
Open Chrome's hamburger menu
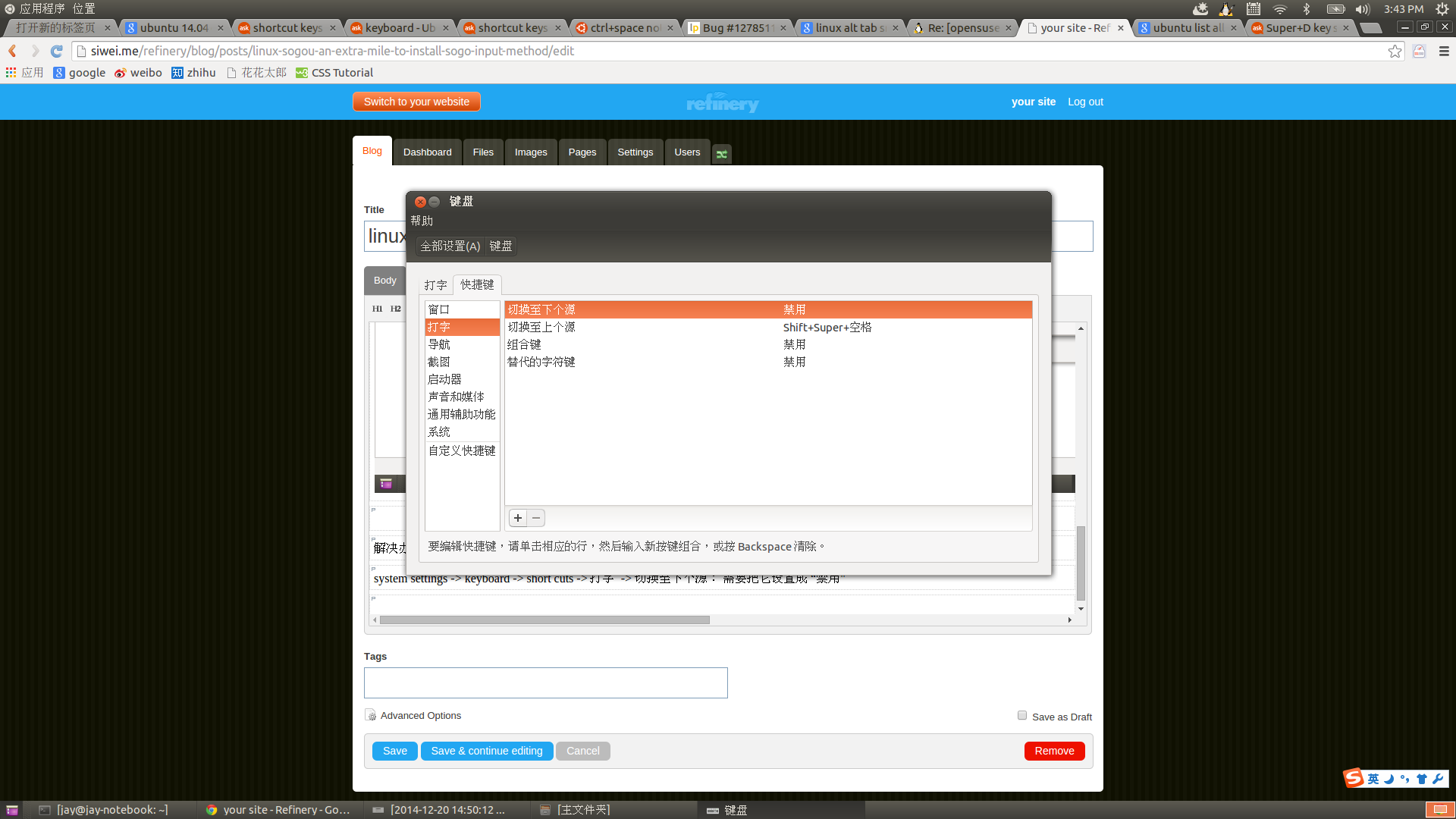click(1444, 51)
